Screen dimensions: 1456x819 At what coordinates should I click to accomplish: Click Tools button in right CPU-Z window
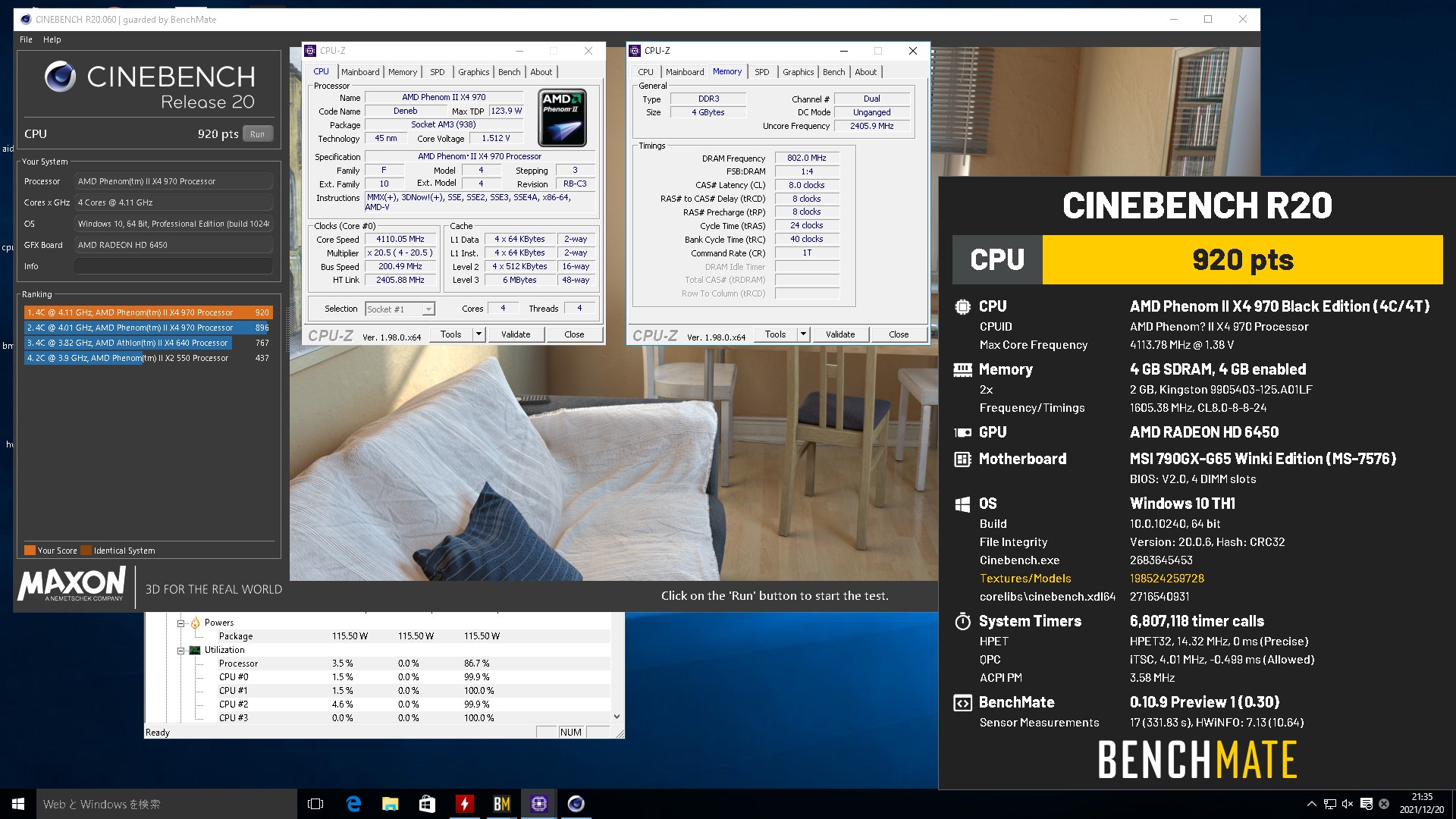coord(776,334)
